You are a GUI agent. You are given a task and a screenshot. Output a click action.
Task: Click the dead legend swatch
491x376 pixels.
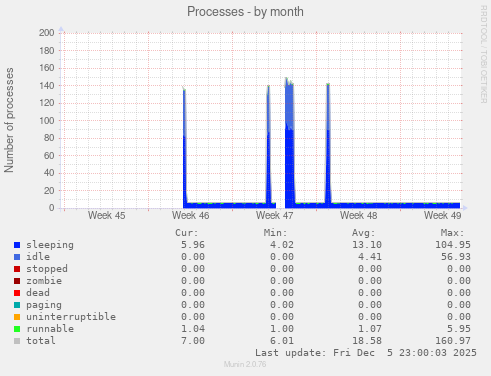point(17,293)
